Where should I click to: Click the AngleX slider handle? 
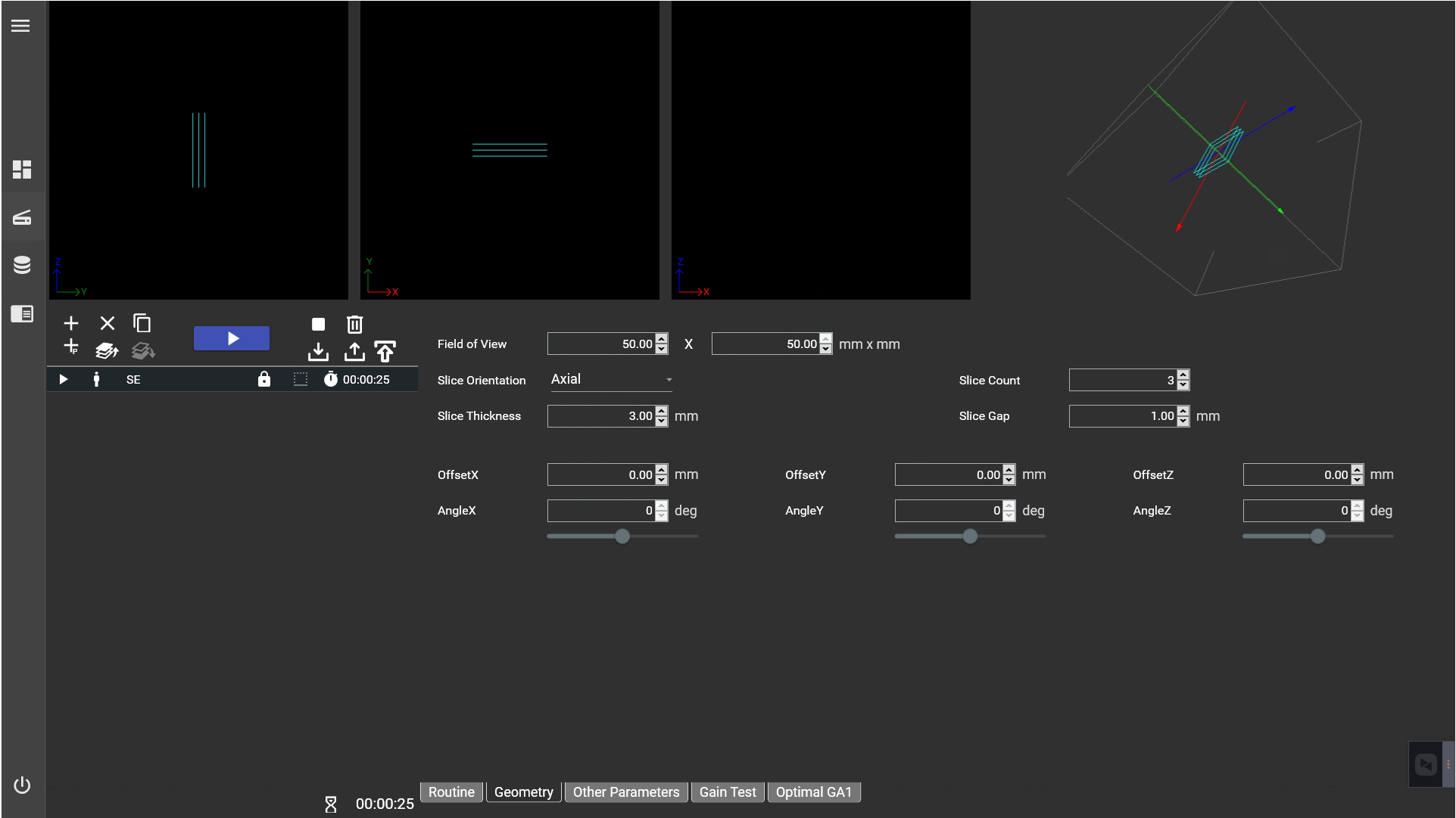pos(622,537)
